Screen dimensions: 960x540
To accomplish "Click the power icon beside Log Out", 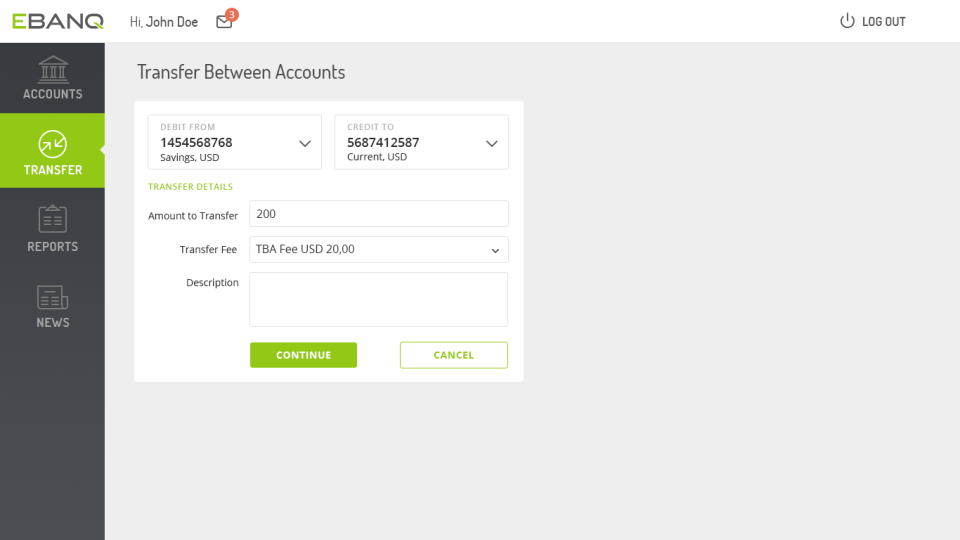I will click(847, 21).
